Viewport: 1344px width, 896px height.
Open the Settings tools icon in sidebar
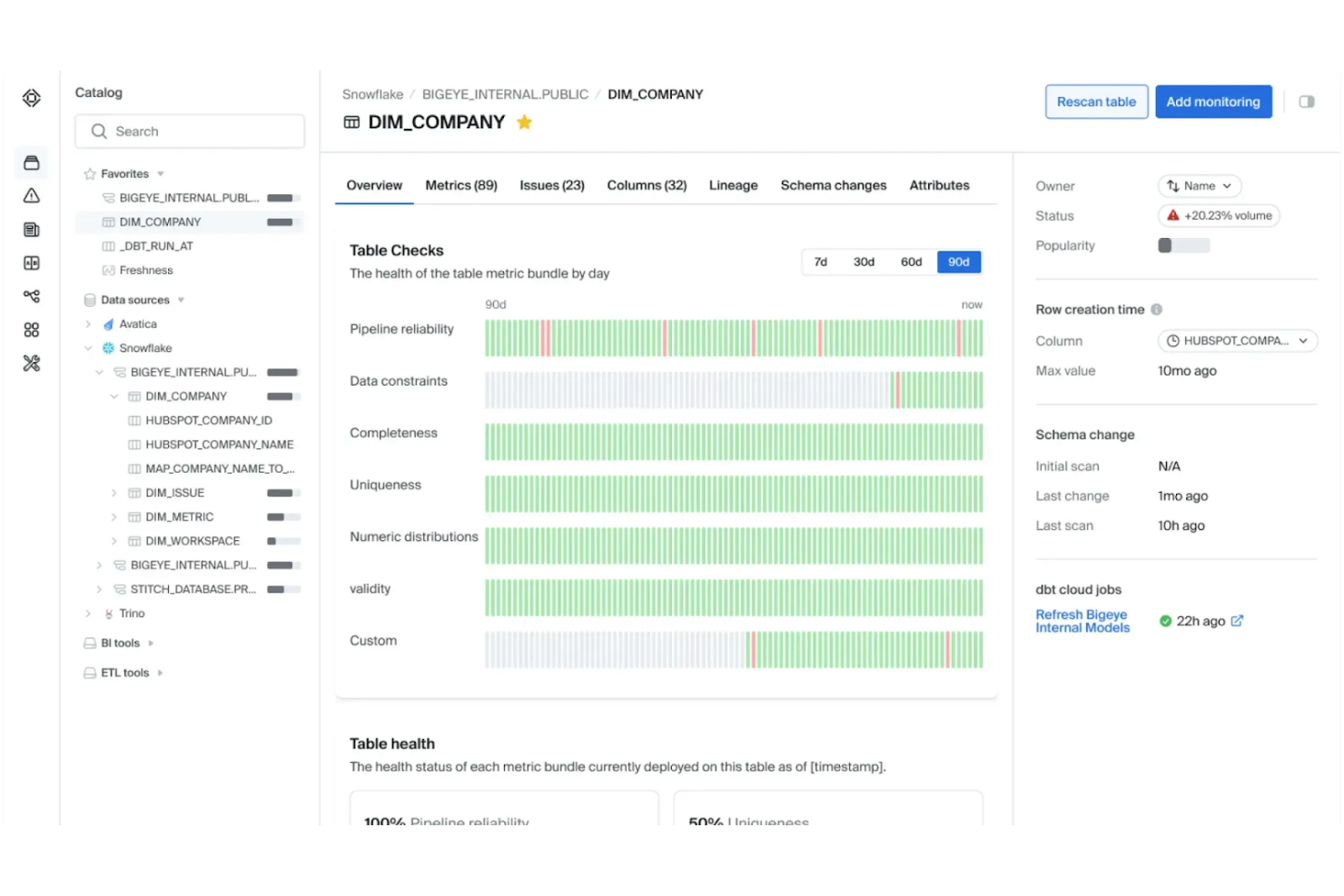click(31, 362)
